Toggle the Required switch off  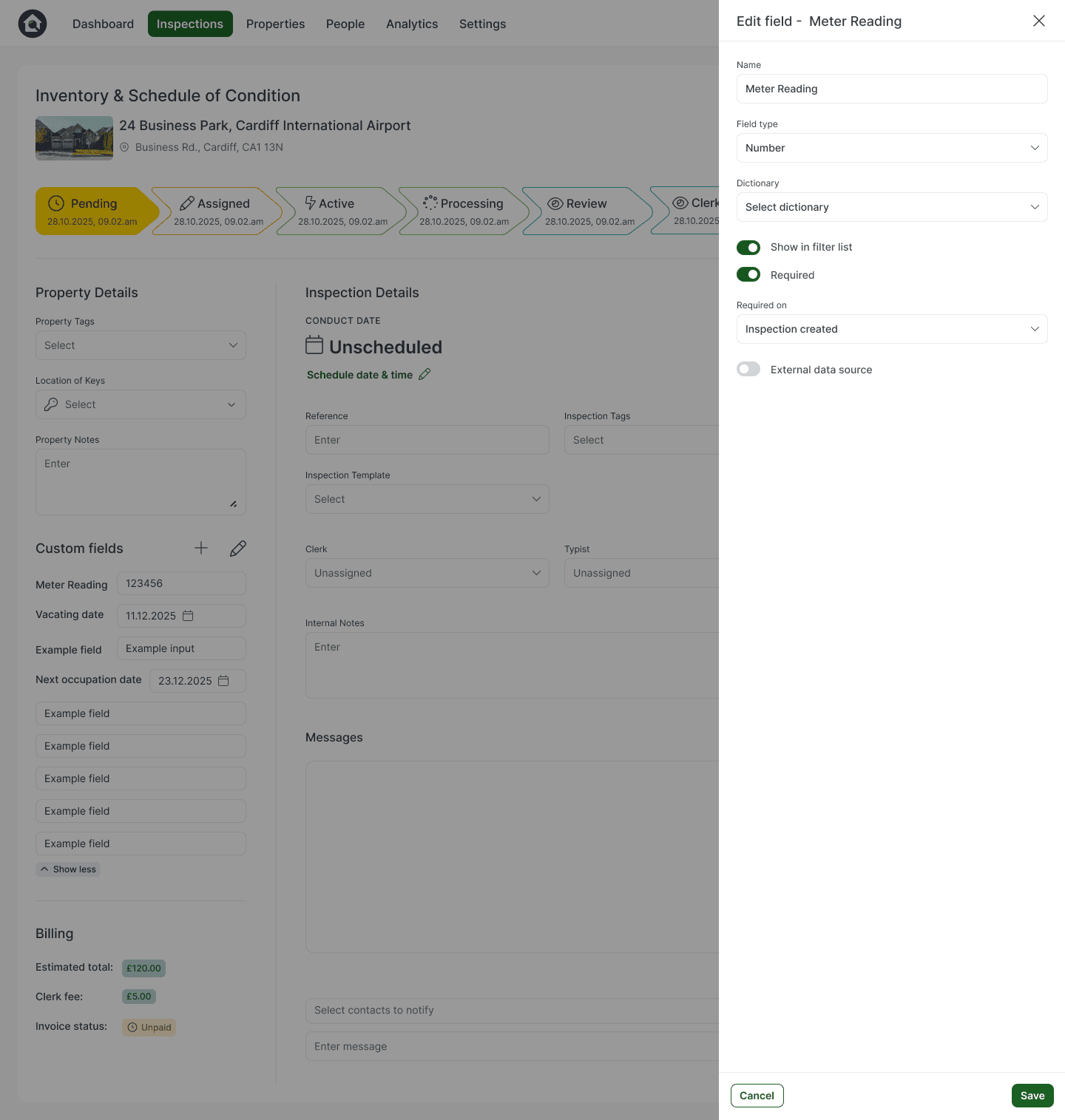coord(748,275)
